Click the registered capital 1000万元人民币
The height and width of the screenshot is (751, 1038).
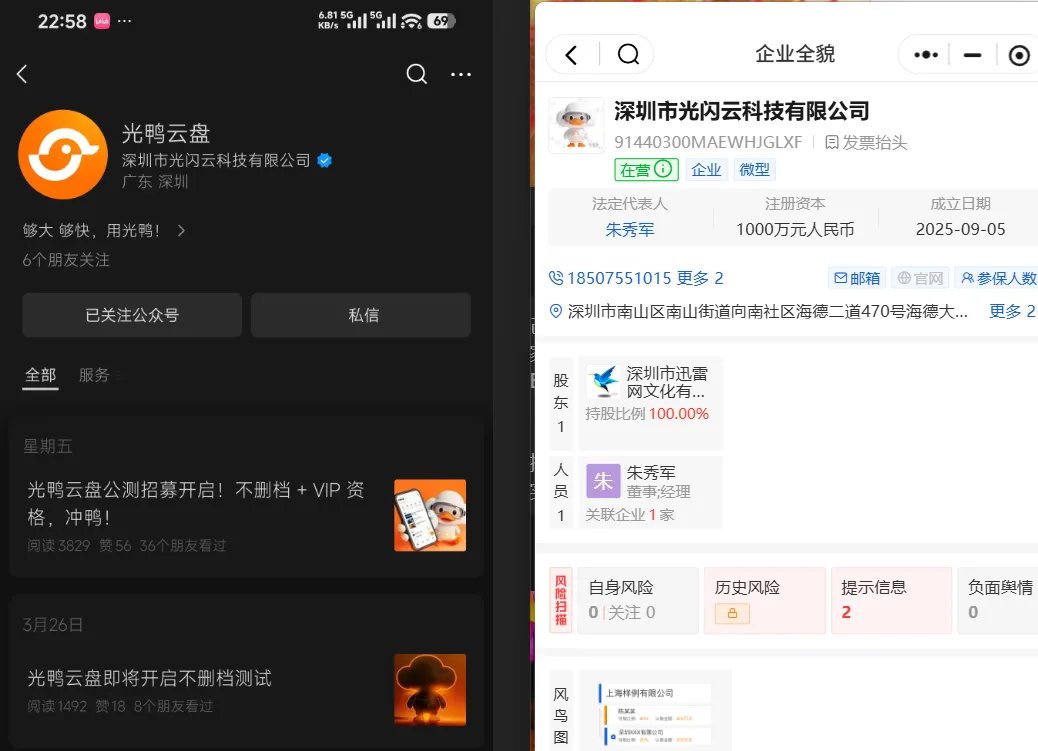pos(795,229)
